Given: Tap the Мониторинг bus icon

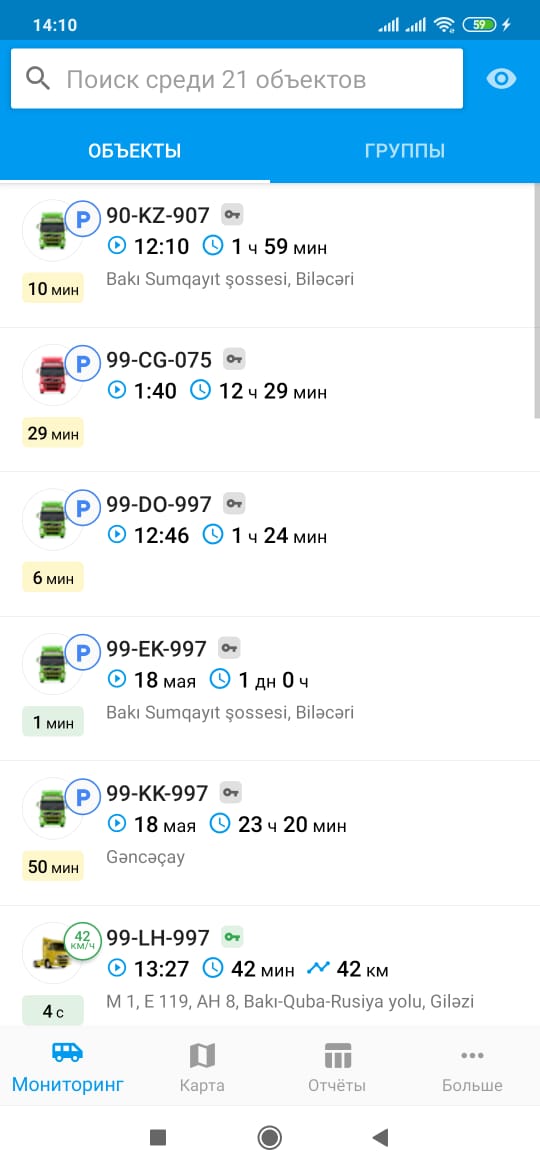Looking at the screenshot, I should tap(67, 1053).
